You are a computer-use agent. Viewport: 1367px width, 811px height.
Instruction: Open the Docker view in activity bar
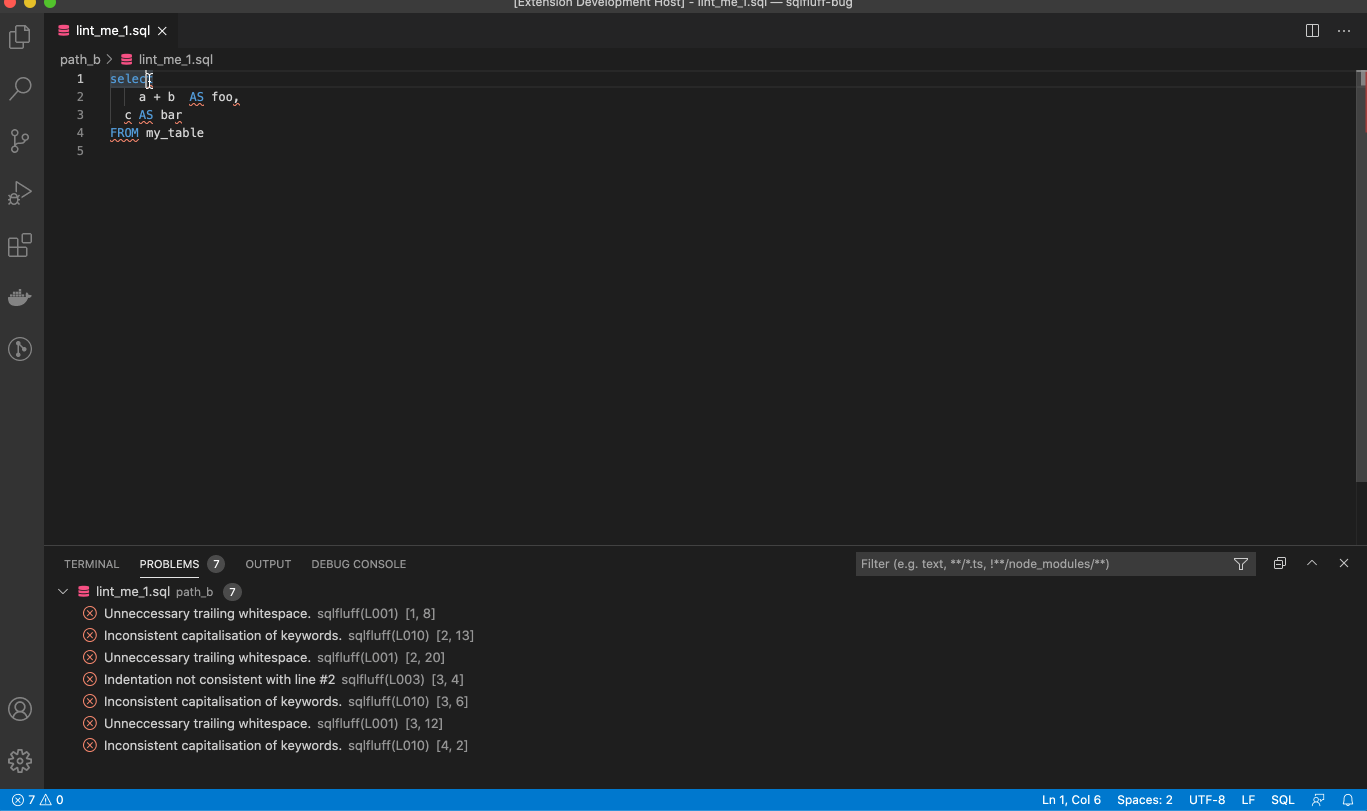tap(20, 297)
